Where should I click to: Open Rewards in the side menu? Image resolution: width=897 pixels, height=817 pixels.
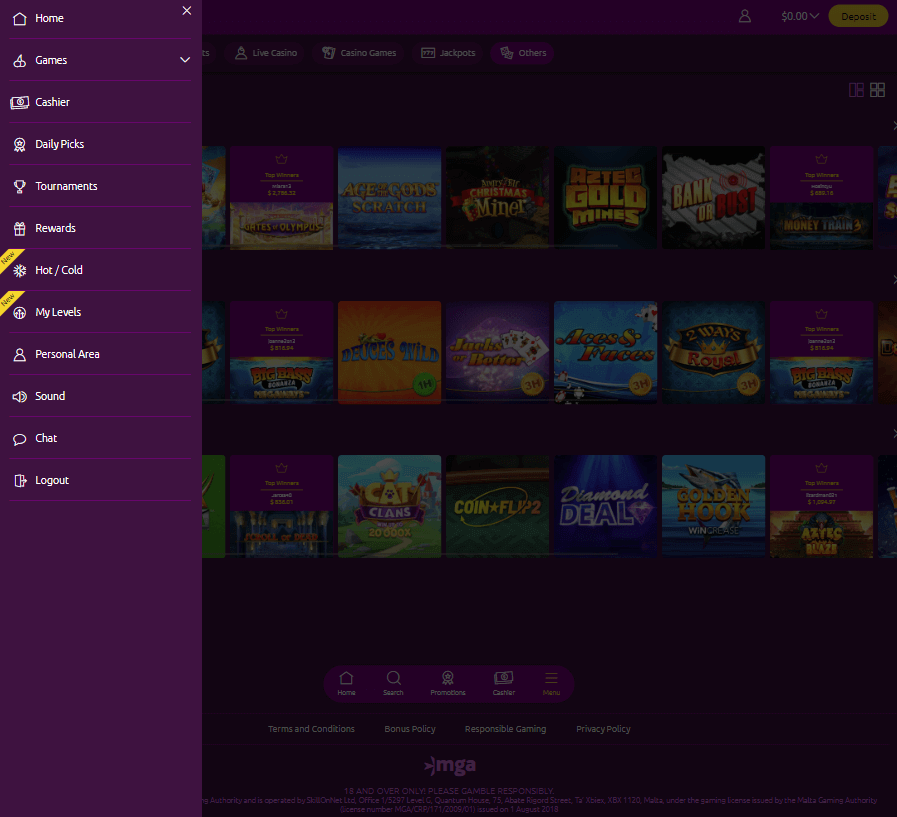tap(100, 228)
